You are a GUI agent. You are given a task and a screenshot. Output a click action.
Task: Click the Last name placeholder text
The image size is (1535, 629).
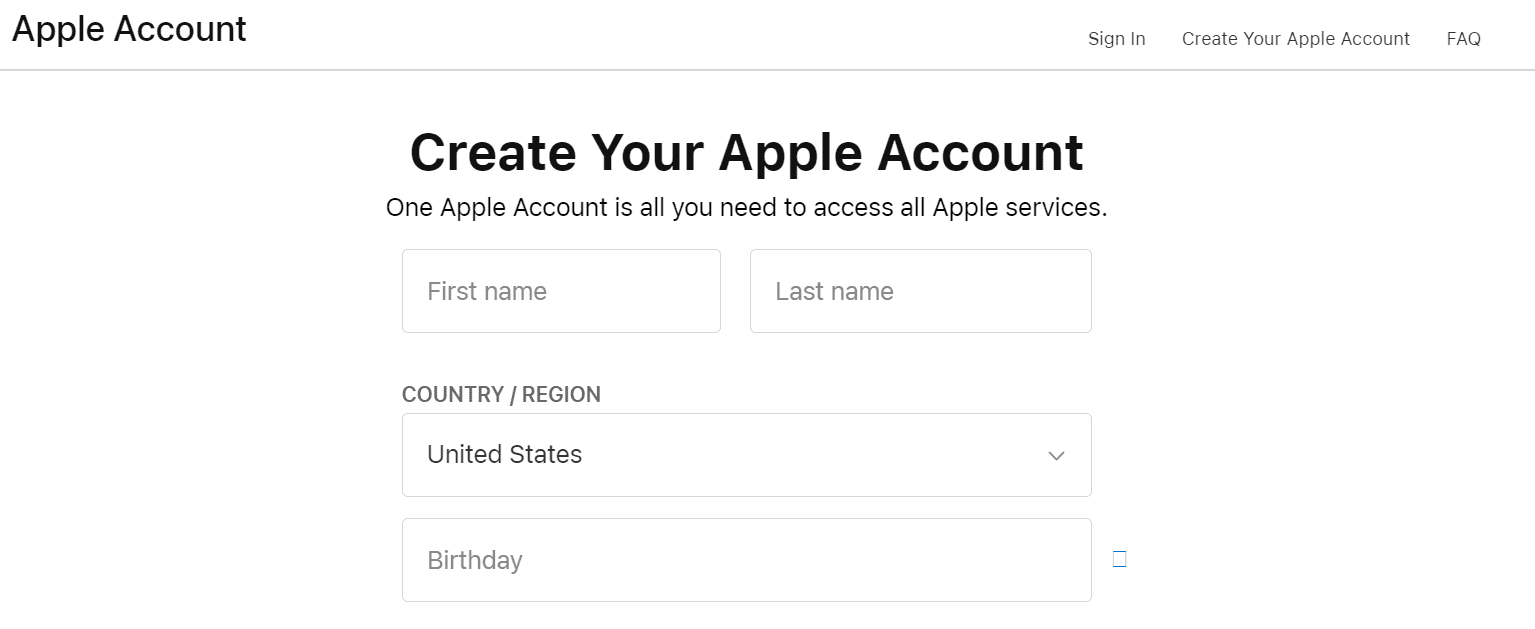click(x=834, y=291)
